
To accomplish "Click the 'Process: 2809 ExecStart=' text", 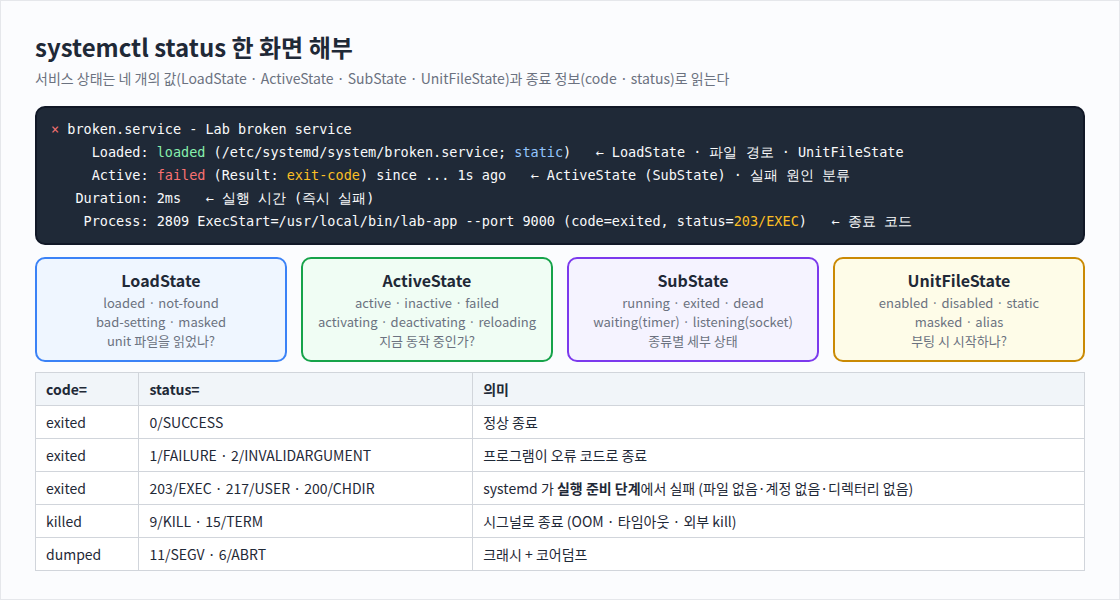I will point(181,222).
